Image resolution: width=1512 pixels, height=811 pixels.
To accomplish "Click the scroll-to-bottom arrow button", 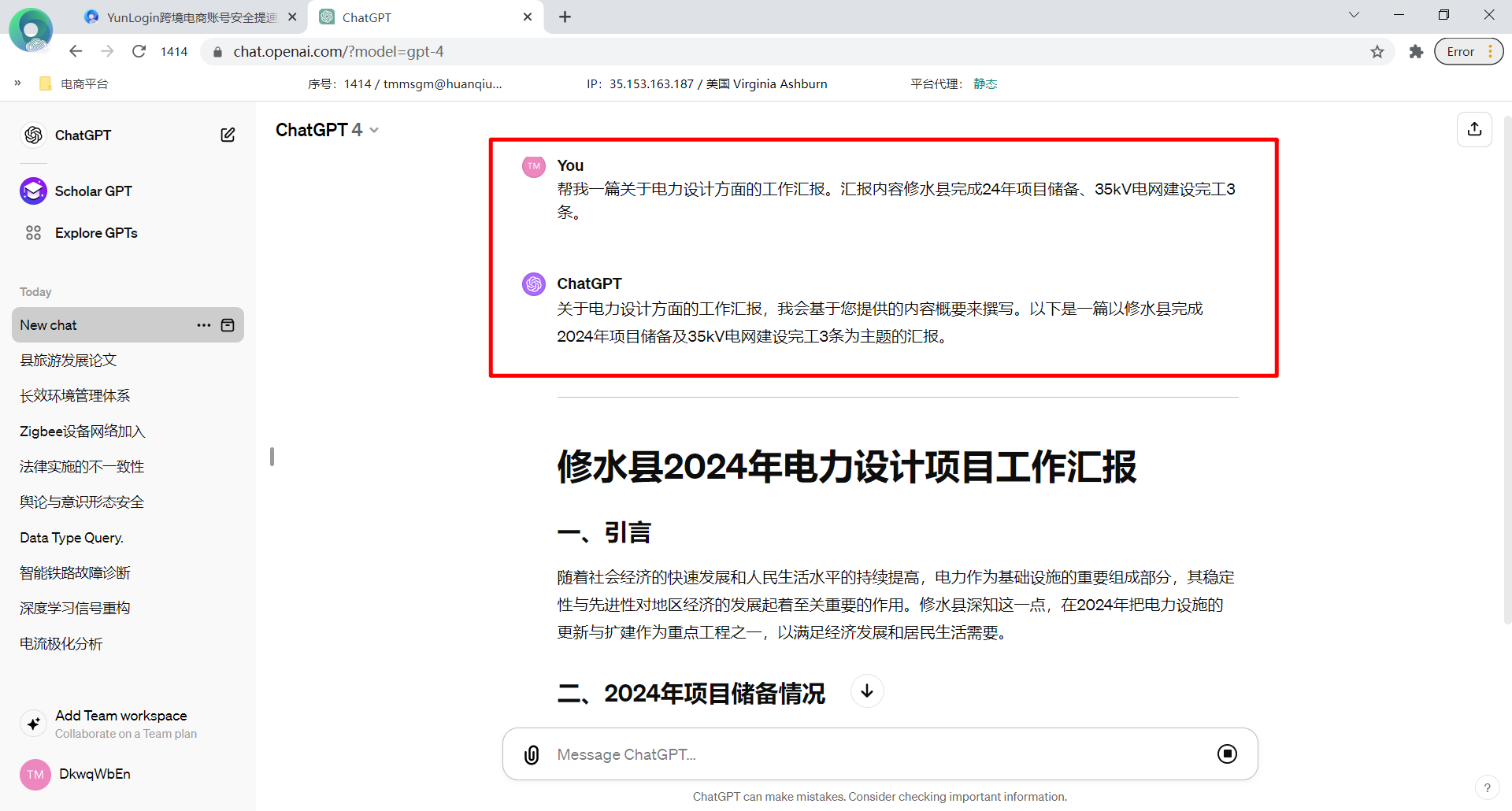I will 867,691.
